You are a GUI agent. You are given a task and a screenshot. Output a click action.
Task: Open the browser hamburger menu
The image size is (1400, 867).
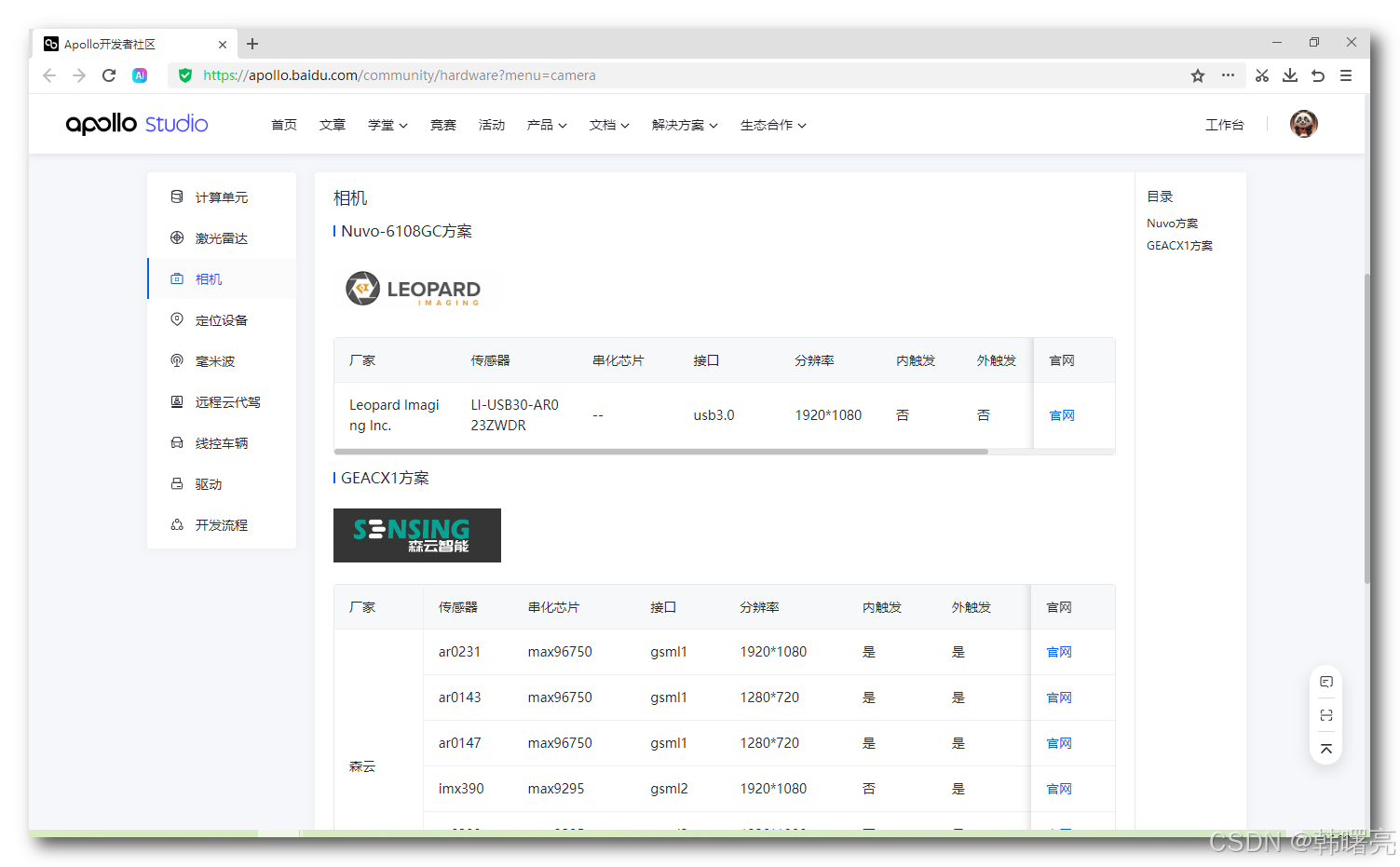tap(1346, 75)
